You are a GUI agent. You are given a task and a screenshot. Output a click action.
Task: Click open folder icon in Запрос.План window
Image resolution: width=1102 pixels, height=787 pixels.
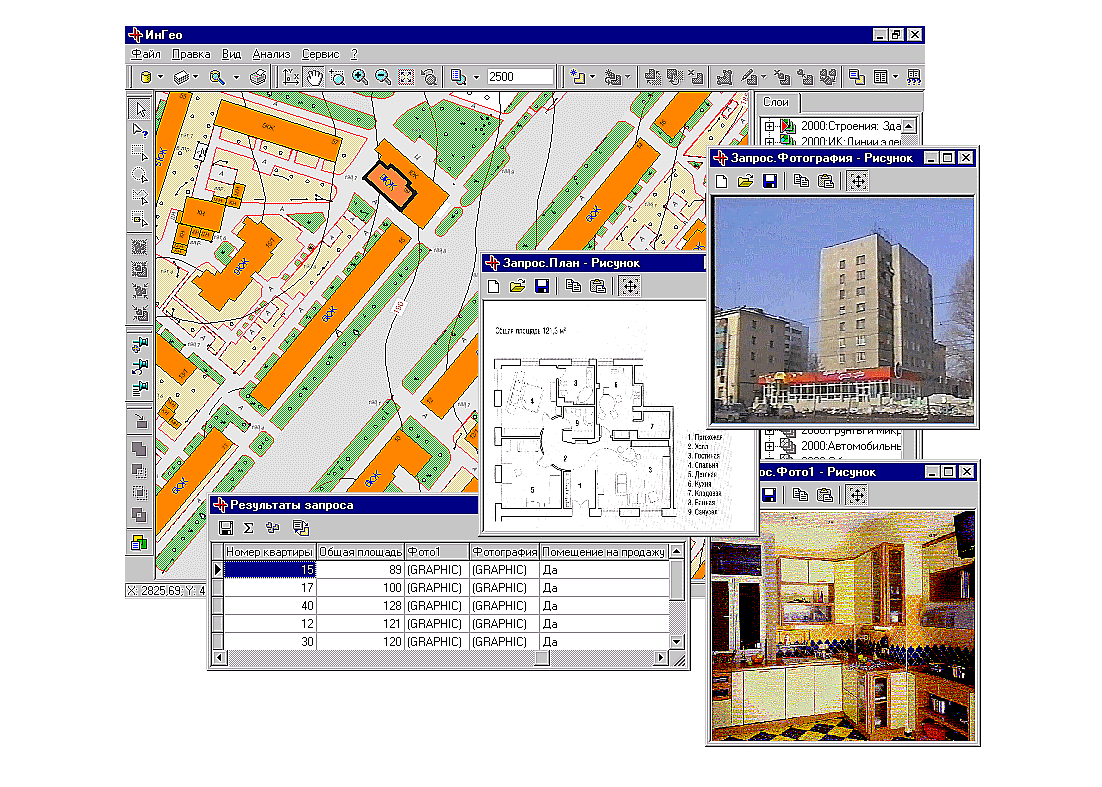click(517, 286)
